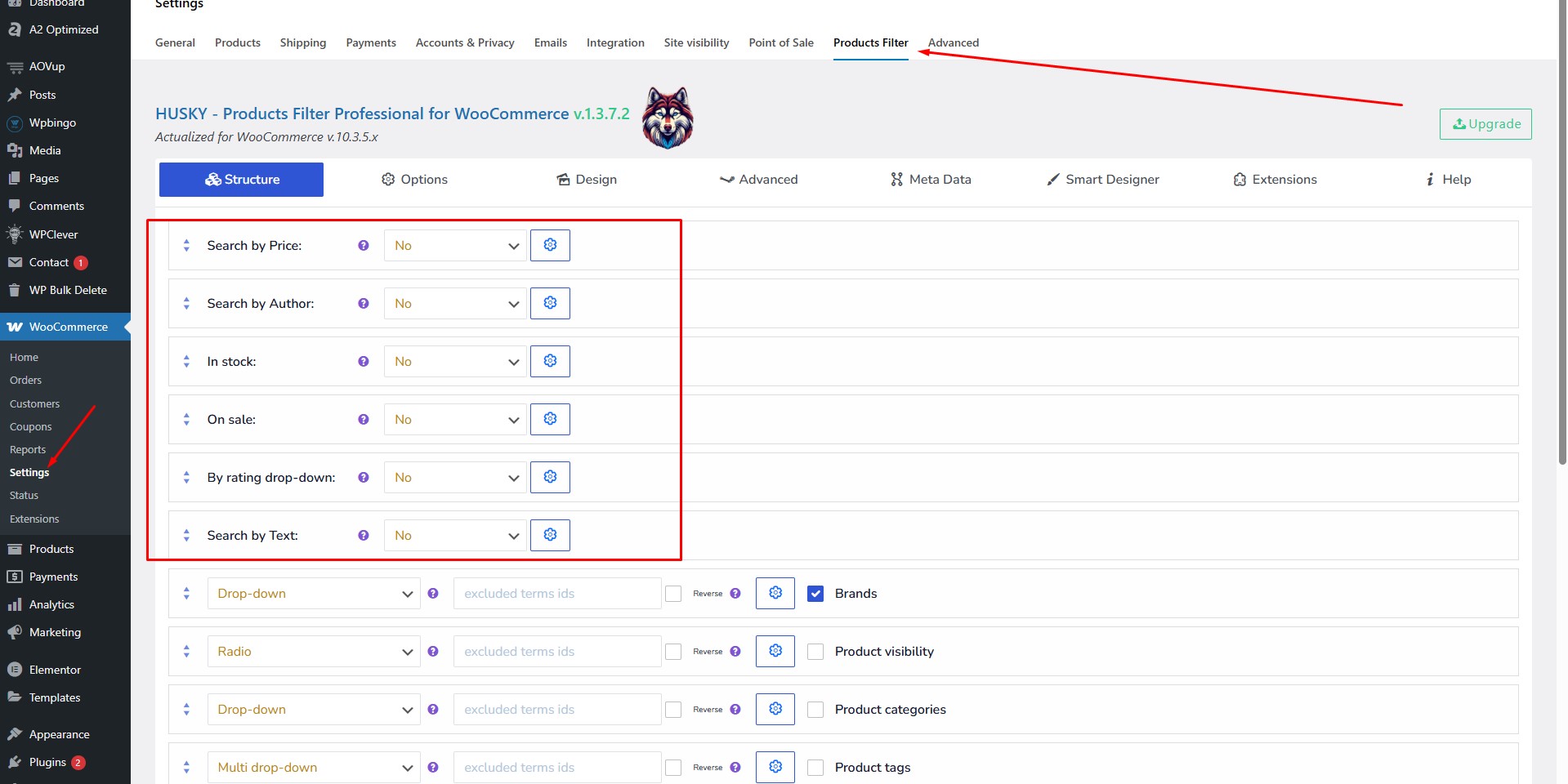Click the sort arrows handle for On sale row

pyautogui.click(x=186, y=419)
